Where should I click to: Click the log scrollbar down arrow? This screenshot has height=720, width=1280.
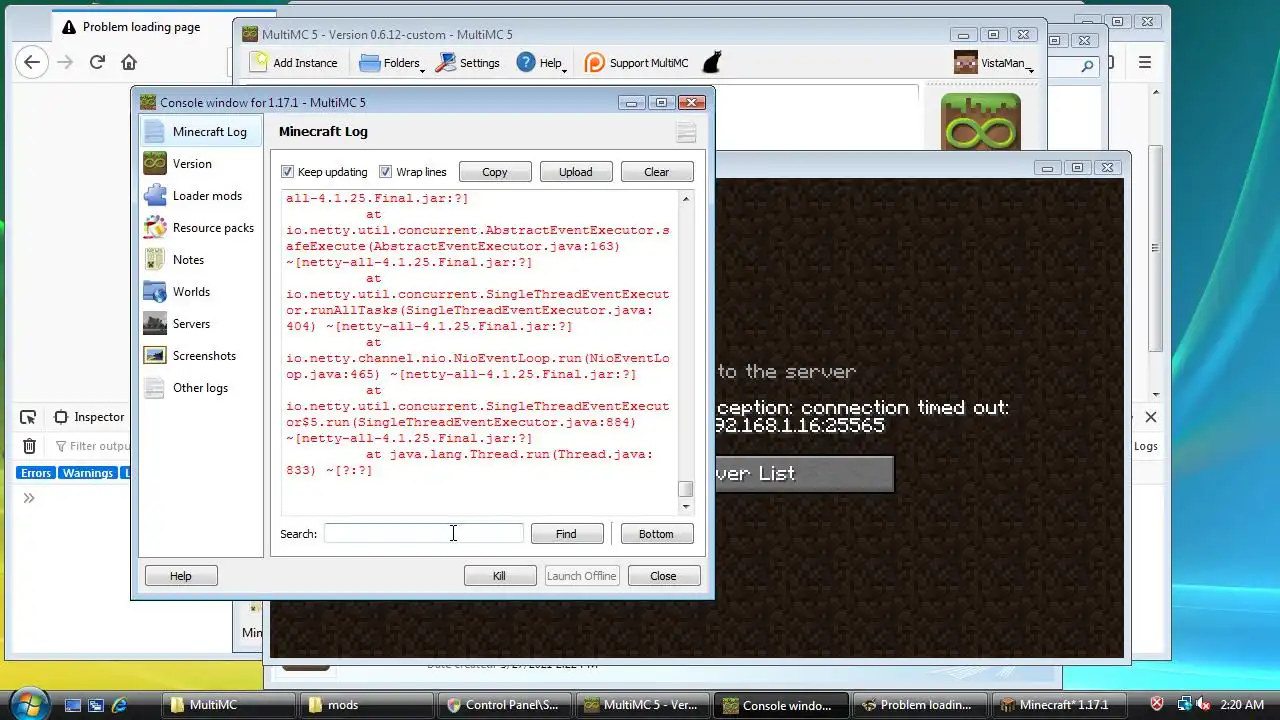tap(686, 507)
